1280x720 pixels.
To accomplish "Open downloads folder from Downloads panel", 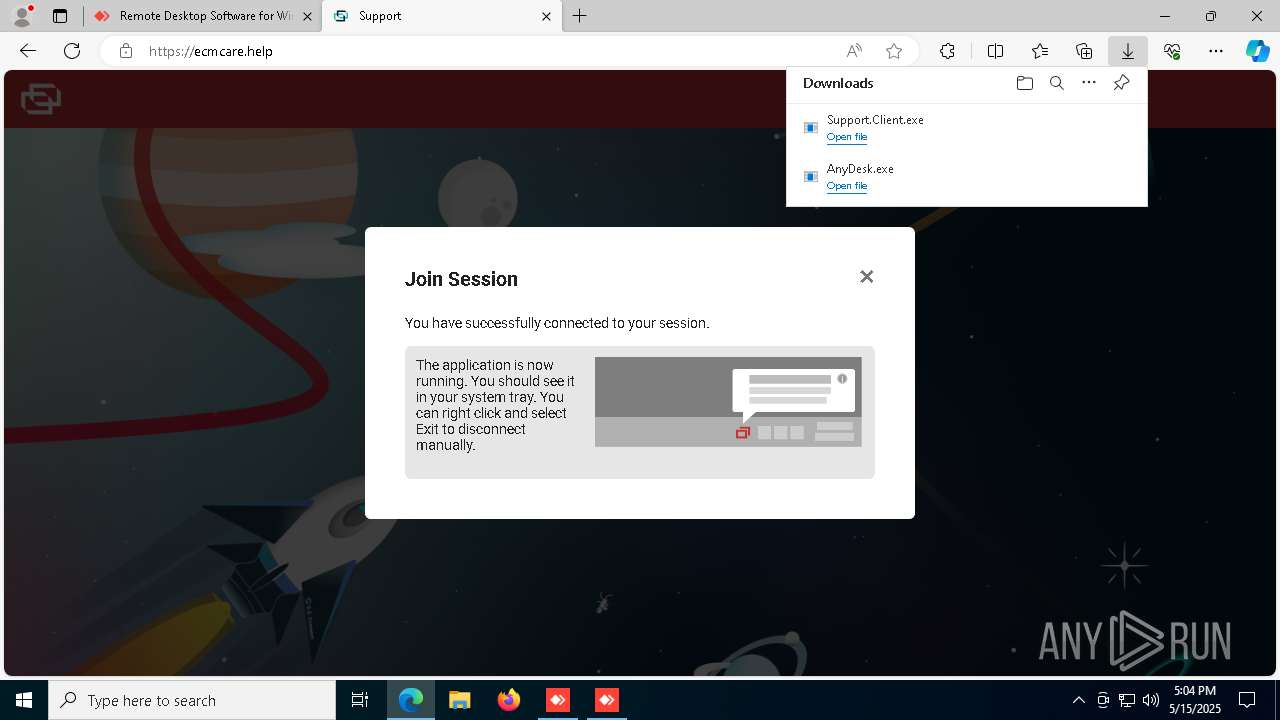I will coord(1024,83).
